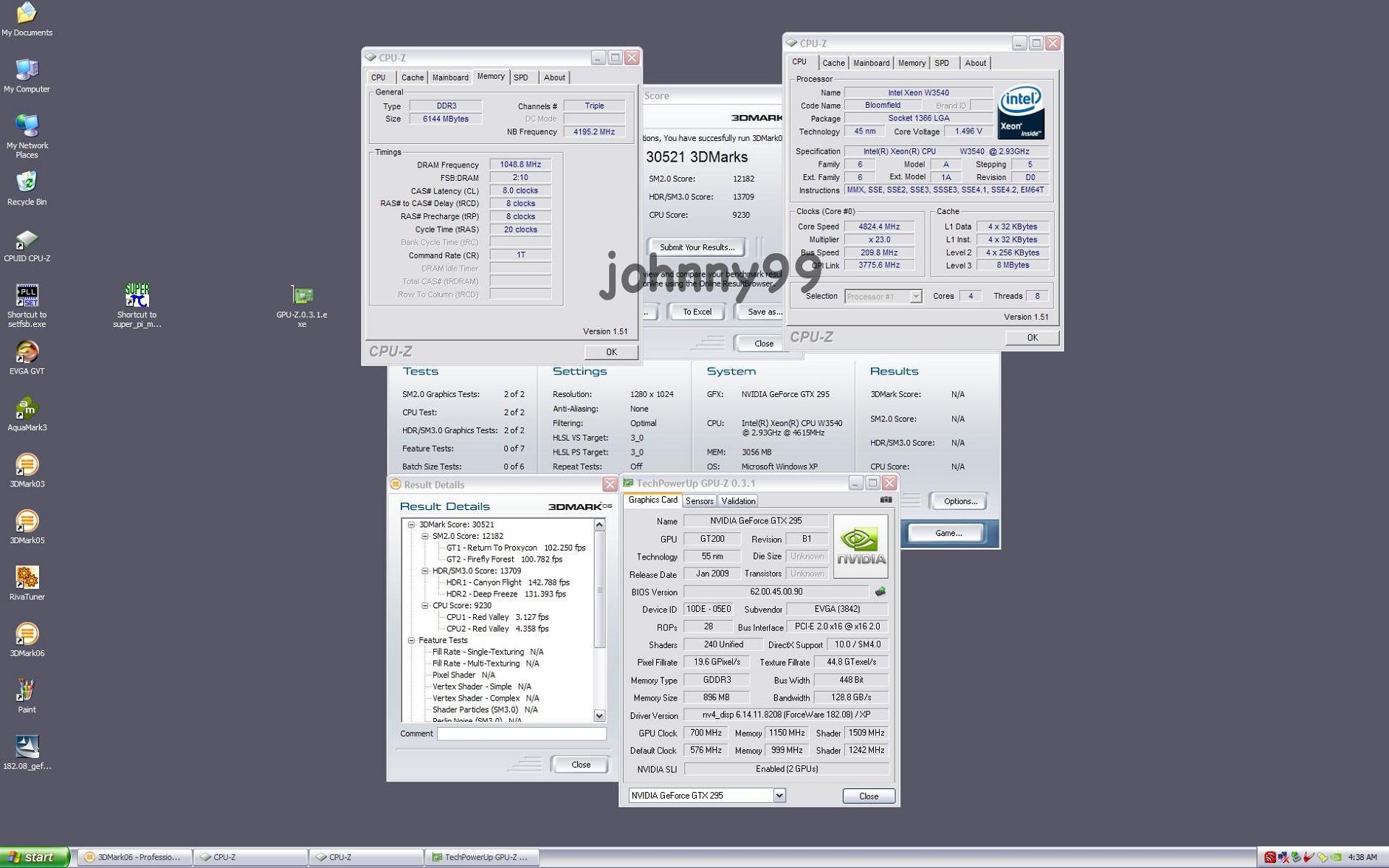The width and height of the screenshot is (1389, 868).
Task: Click the 3DMark06 Game... button
Action: point(948,533)
